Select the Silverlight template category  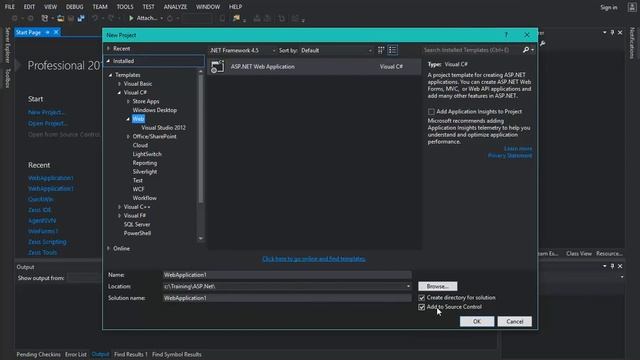click(x=144, y=172)
